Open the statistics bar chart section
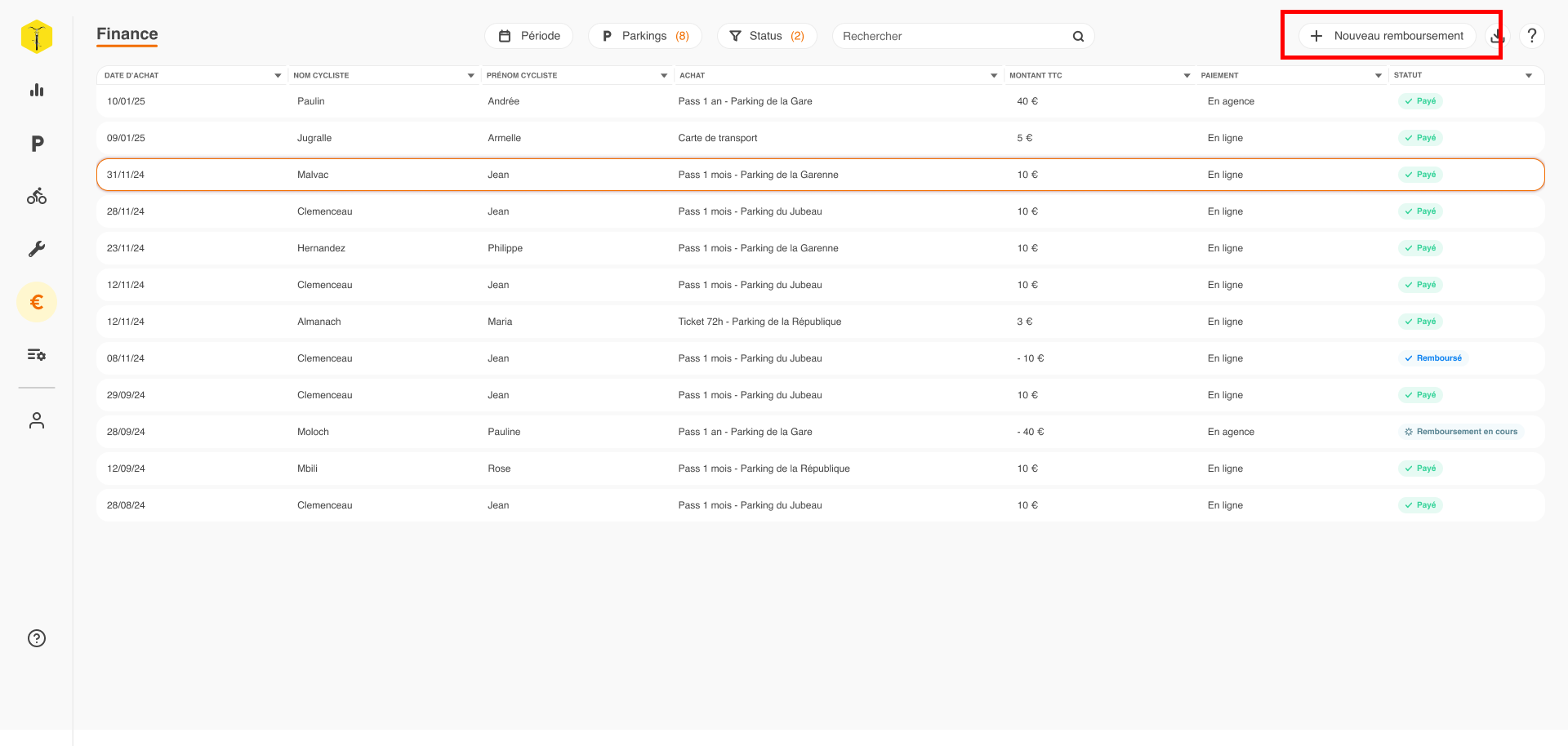Image resolution: width=1568 pixels, height=746 pixels. click(37, 90)
